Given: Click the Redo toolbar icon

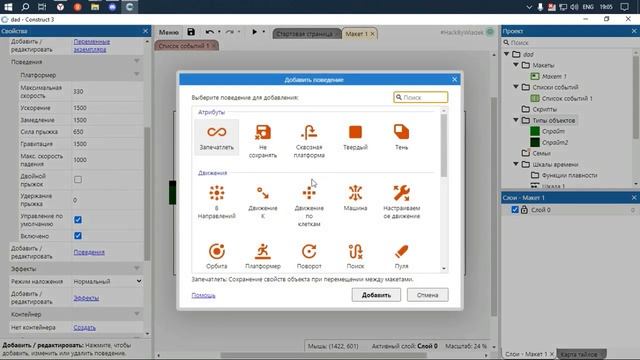Looking at the screenshot, I should (230, 32).
